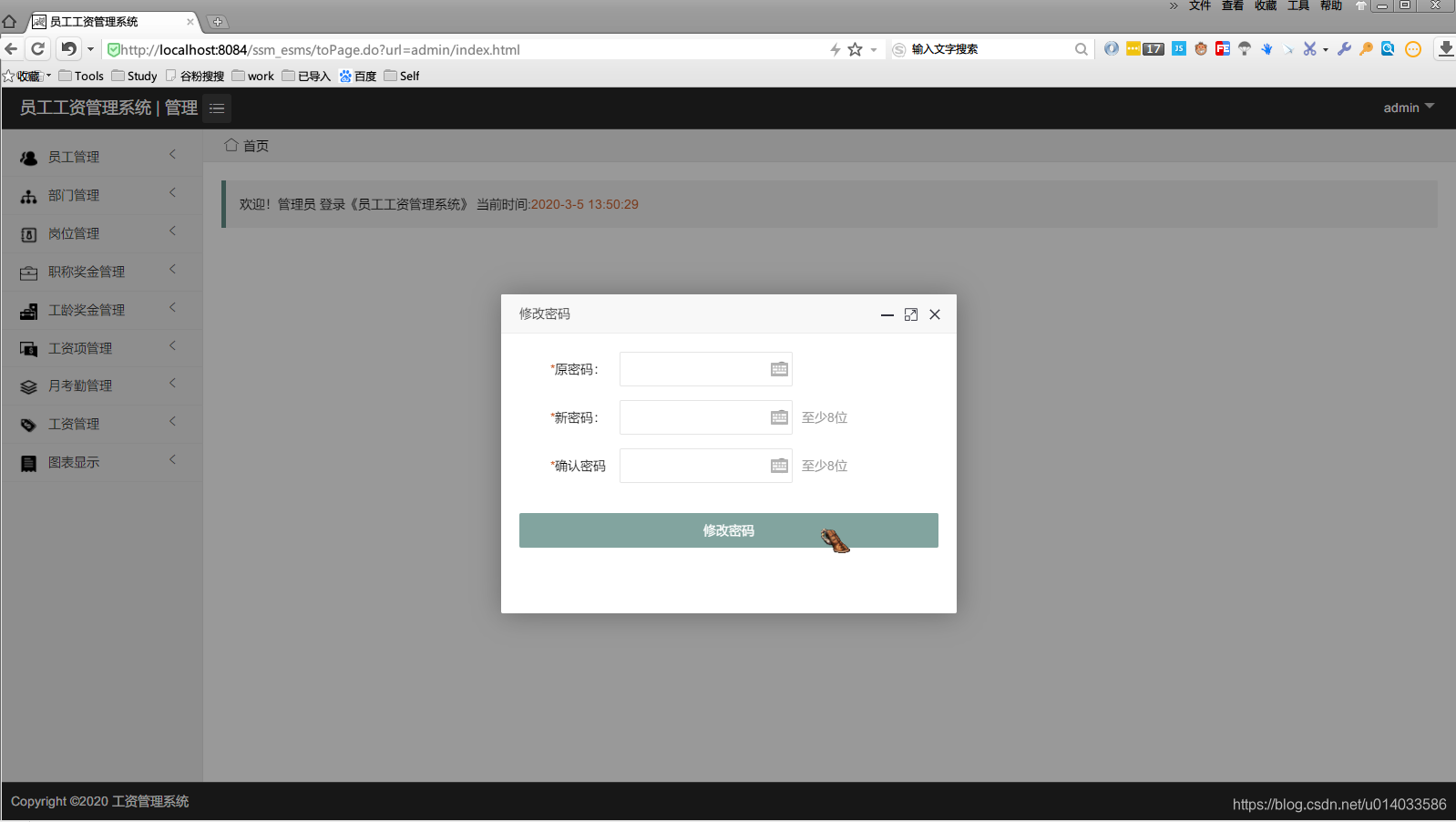
Task: Click the 职称奖金管理 briefcase icon
Action: click(x=29, y=272)
